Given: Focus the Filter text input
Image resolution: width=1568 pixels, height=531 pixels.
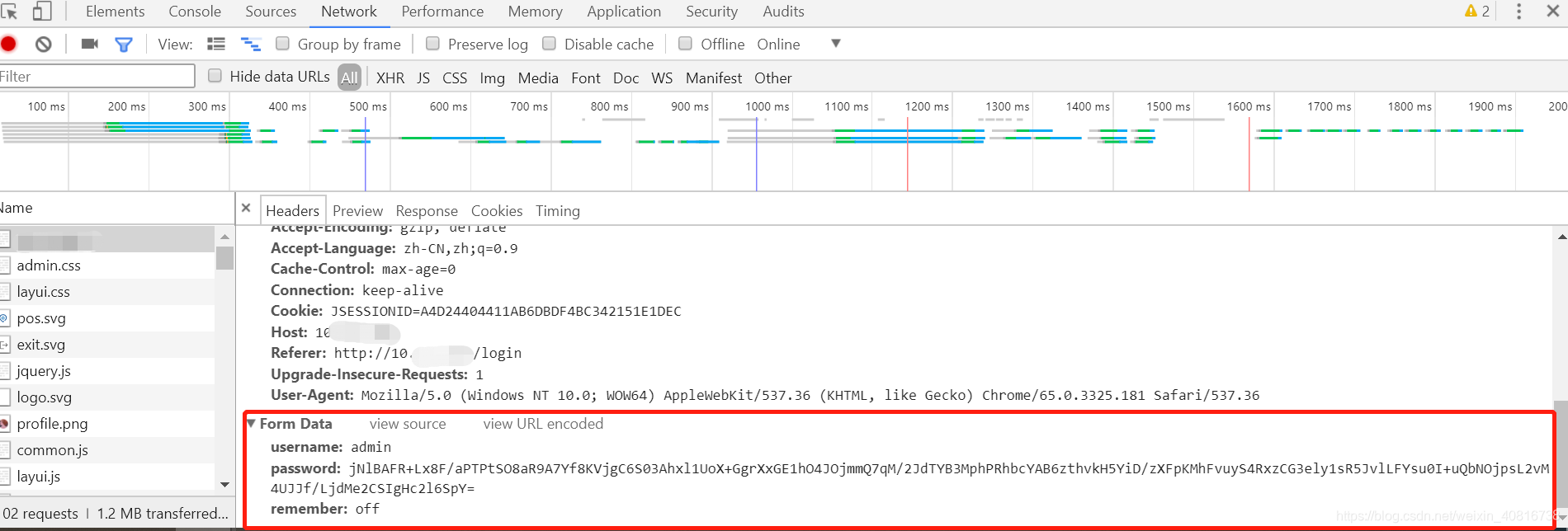Looking at the screenshot, I should click(97, 77).
